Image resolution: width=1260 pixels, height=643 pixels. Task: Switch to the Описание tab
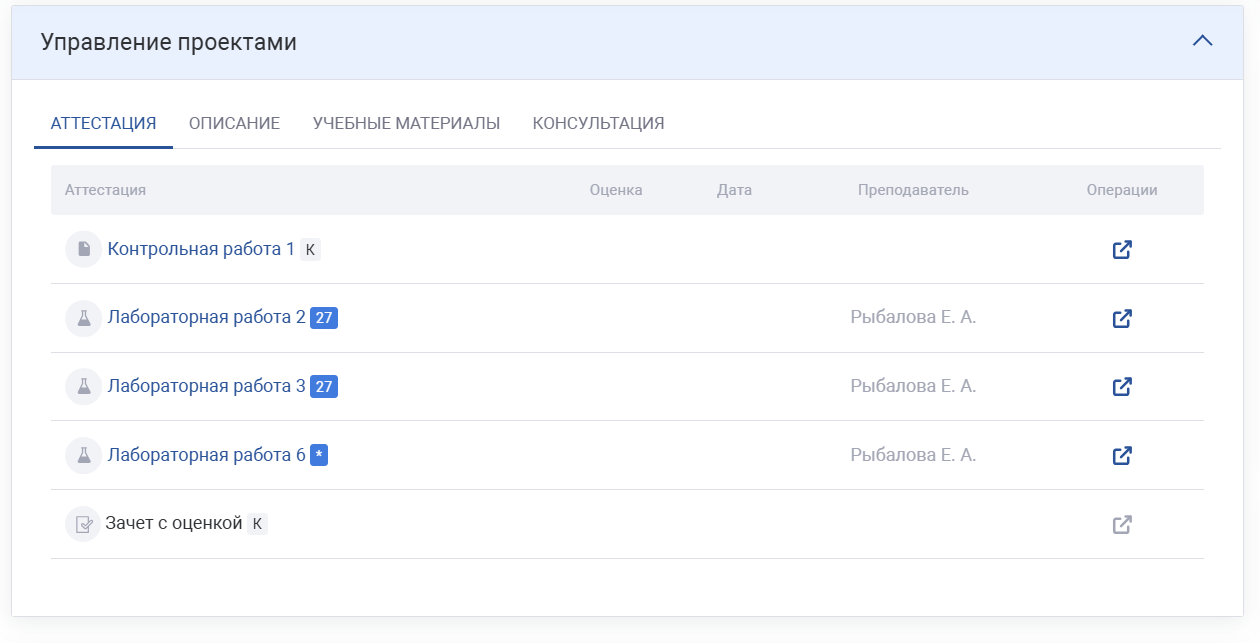(234, 124)
